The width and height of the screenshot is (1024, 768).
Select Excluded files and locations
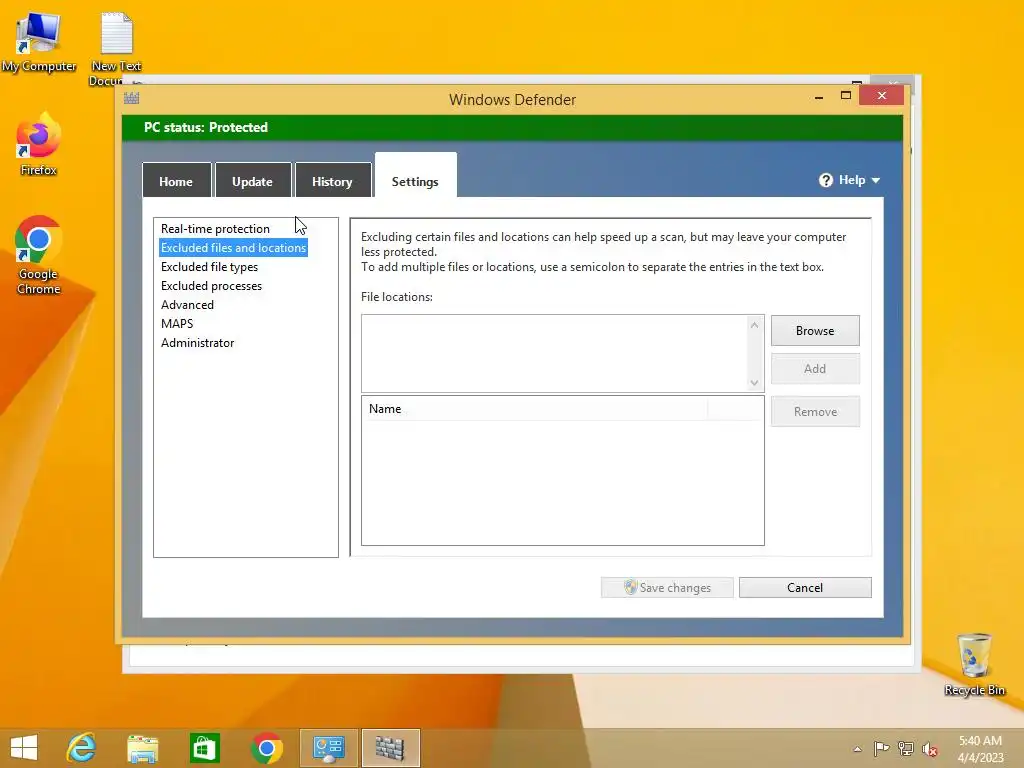coord(233,248)
